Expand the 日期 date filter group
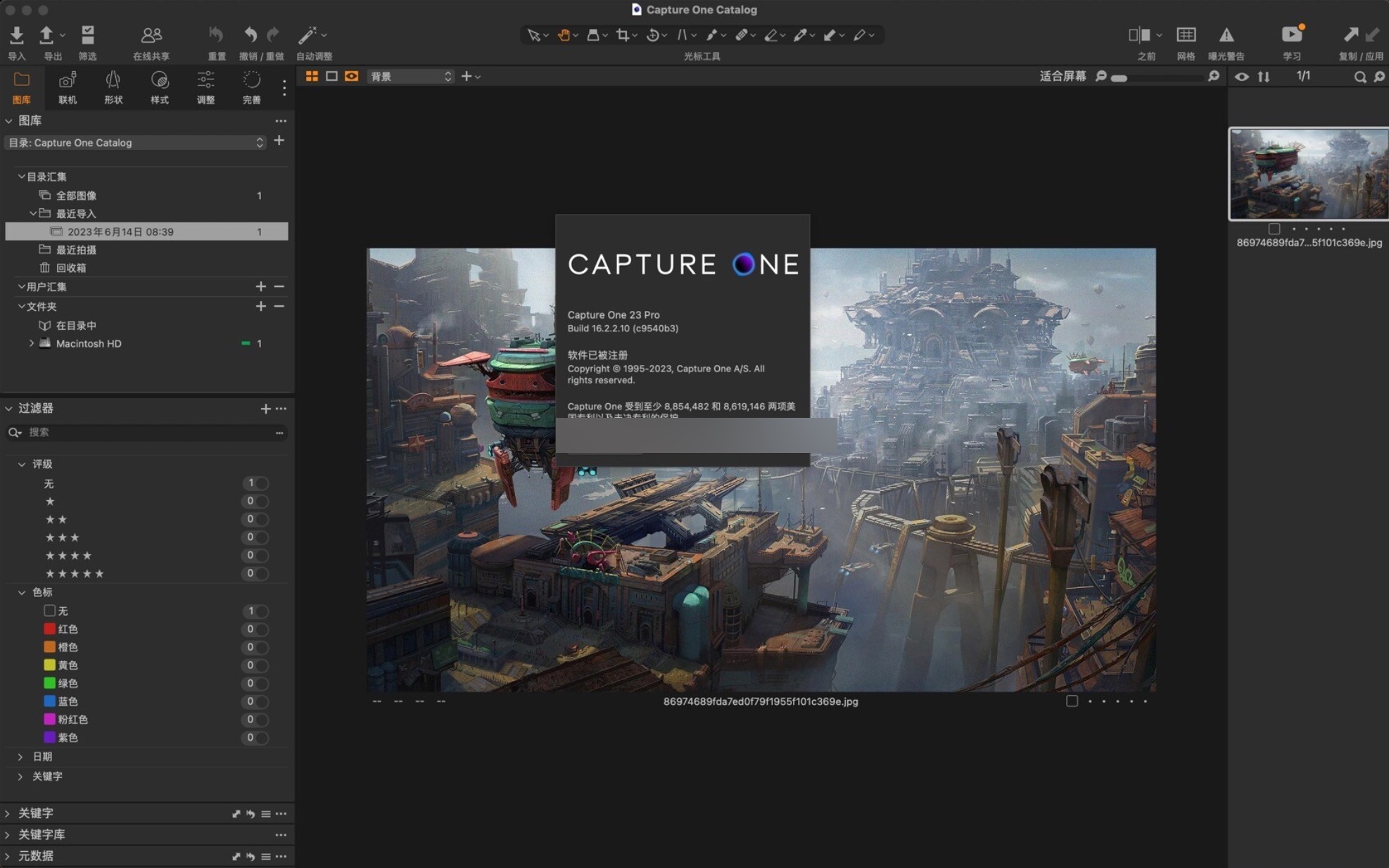Screen dimensions: 1389x868 click(20, 757)
